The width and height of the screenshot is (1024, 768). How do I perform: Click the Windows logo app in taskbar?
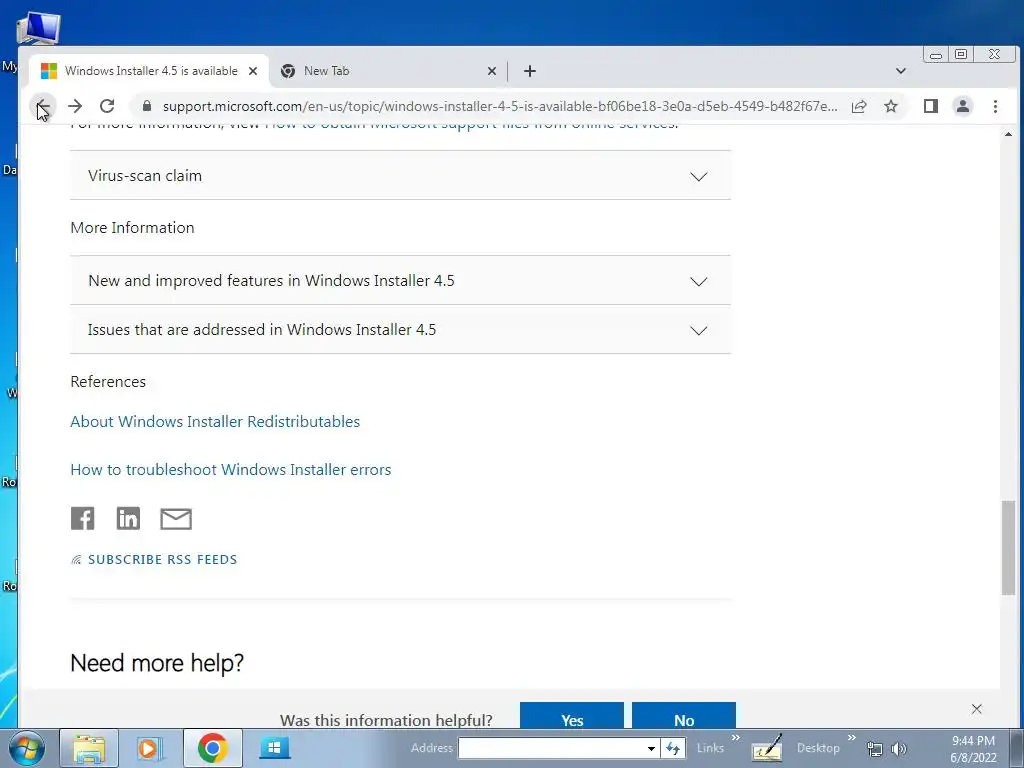(274, 748)
